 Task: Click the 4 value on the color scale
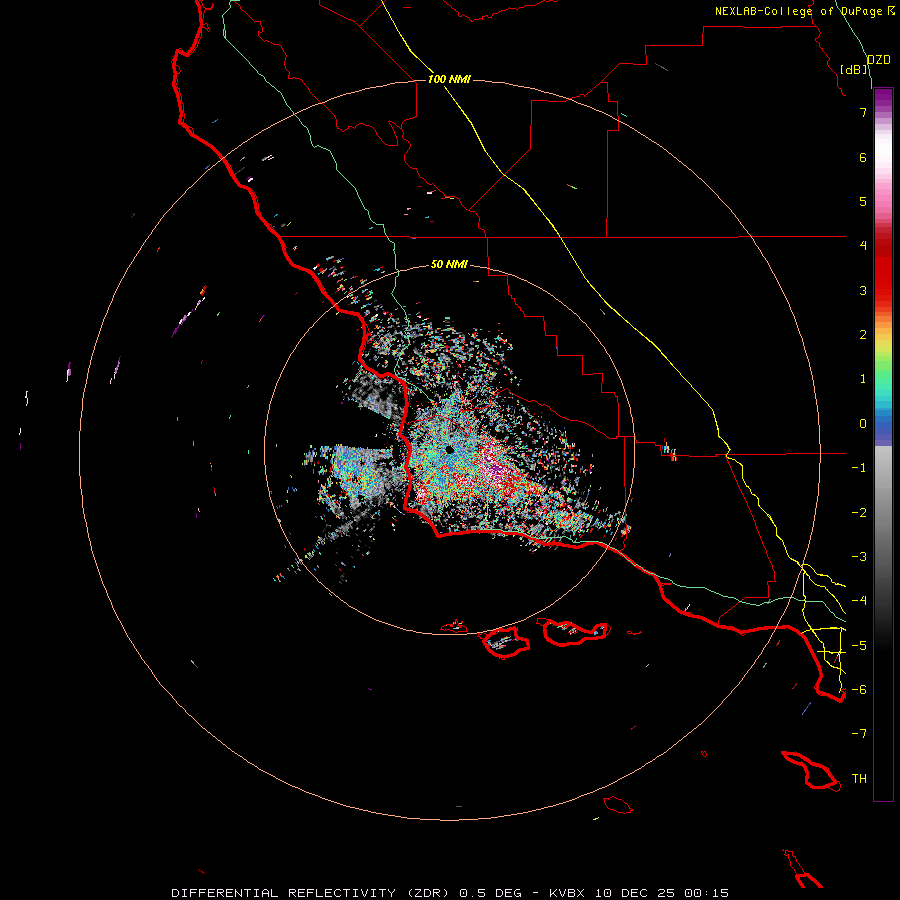(x=863, y=246)
